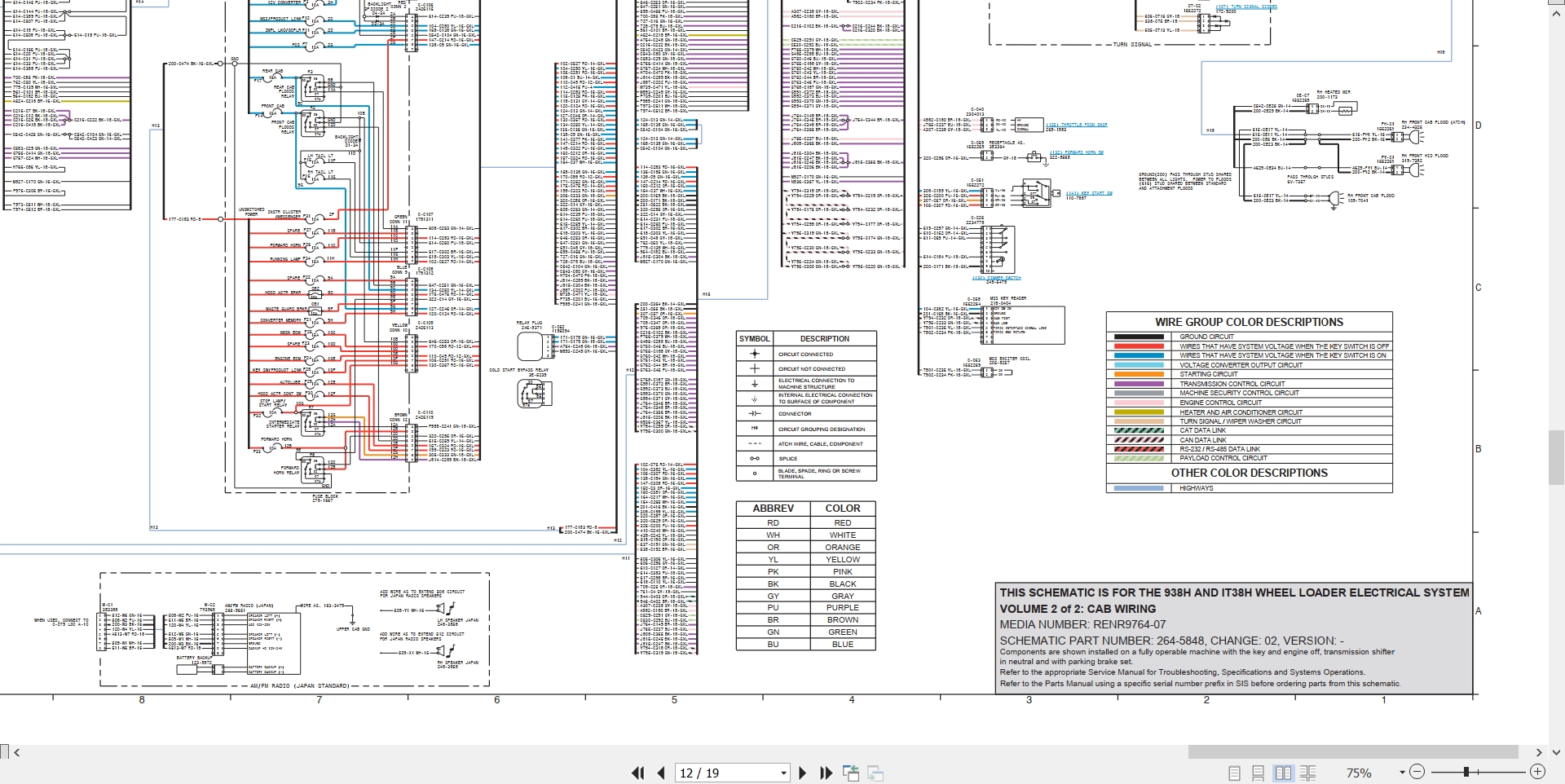Click the OTHER COLOR DESCRIPTIONS heading
Image resolution: width=1565 pixels, height=784 pixels.
1249,473
